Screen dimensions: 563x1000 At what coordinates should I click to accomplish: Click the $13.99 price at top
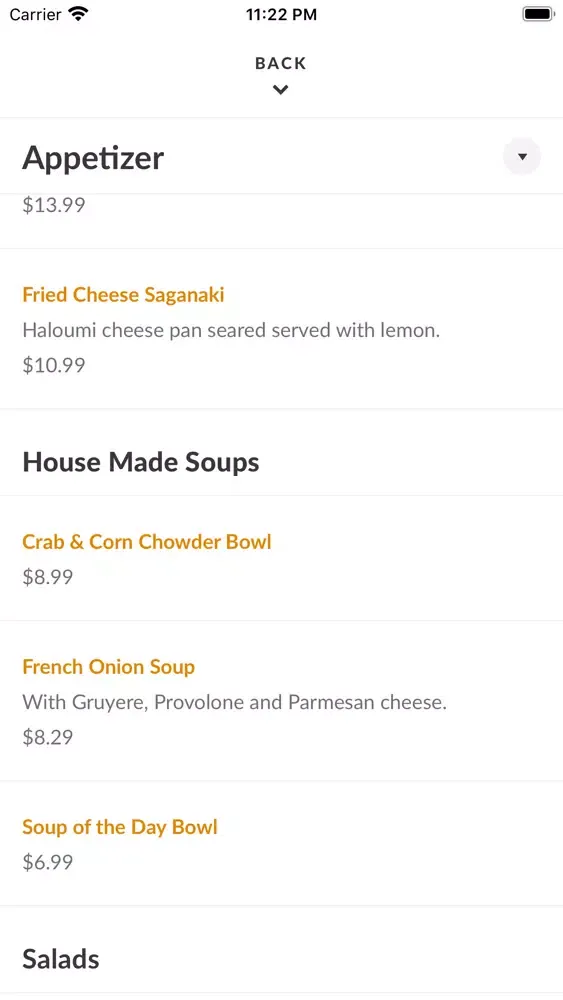click(54, 205)
